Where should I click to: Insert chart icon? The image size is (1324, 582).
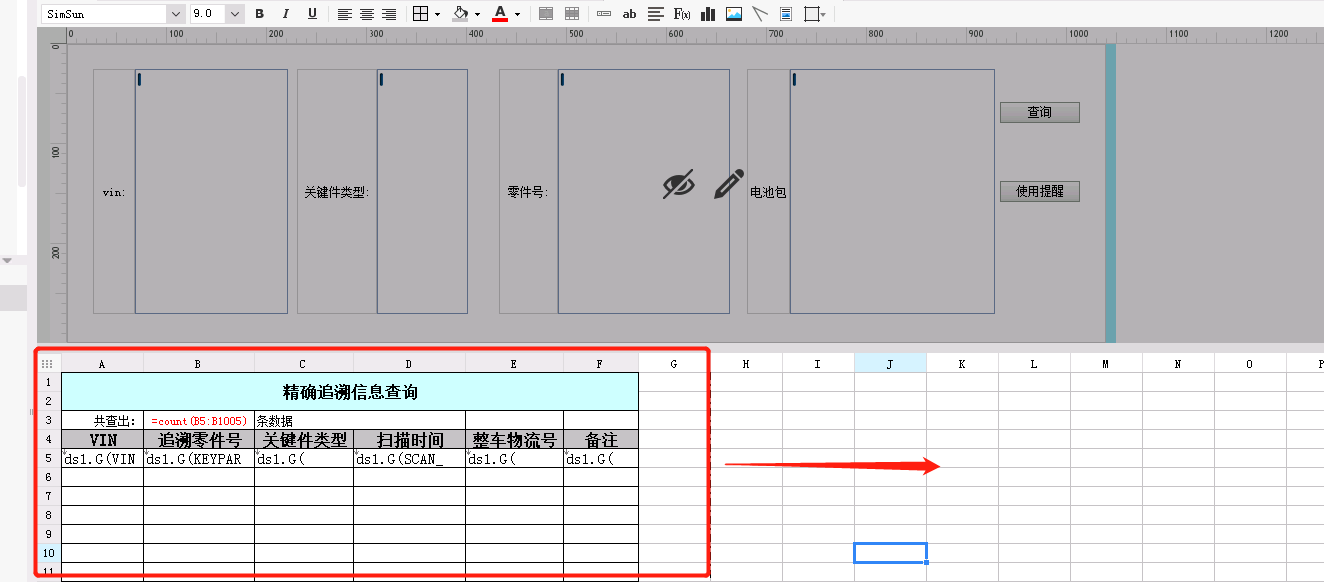tap(708, 14)
